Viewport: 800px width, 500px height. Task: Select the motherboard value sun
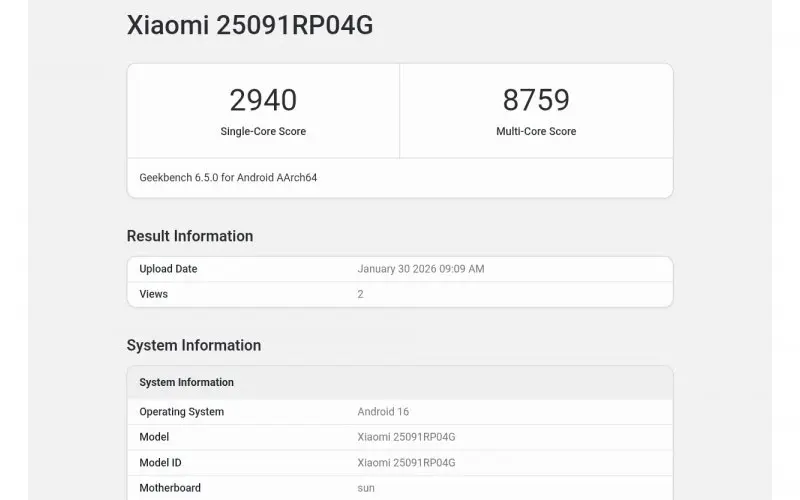pyautogui.click(x=366, y=488)
